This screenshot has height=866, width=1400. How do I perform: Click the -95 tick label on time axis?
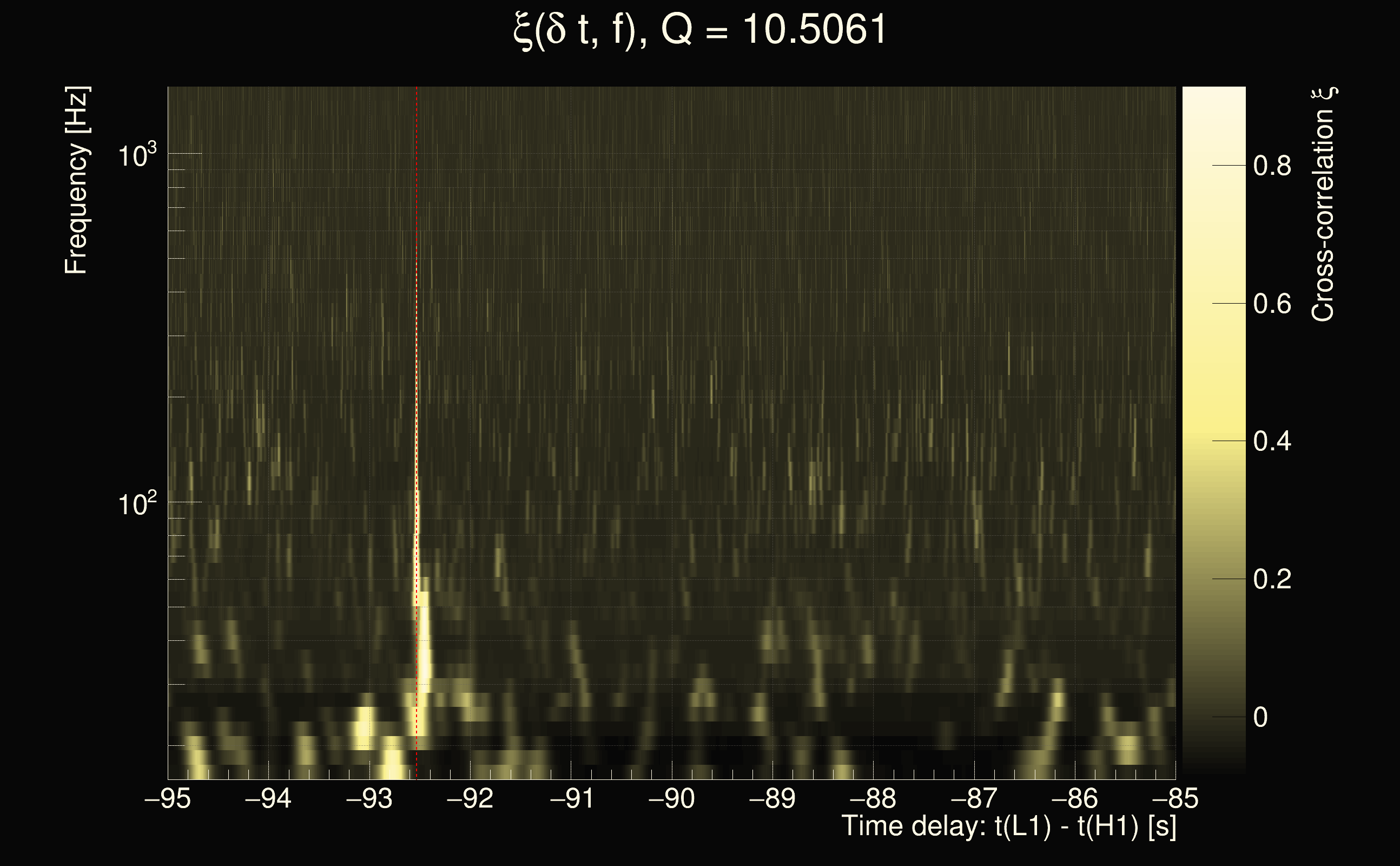[168, 799]
